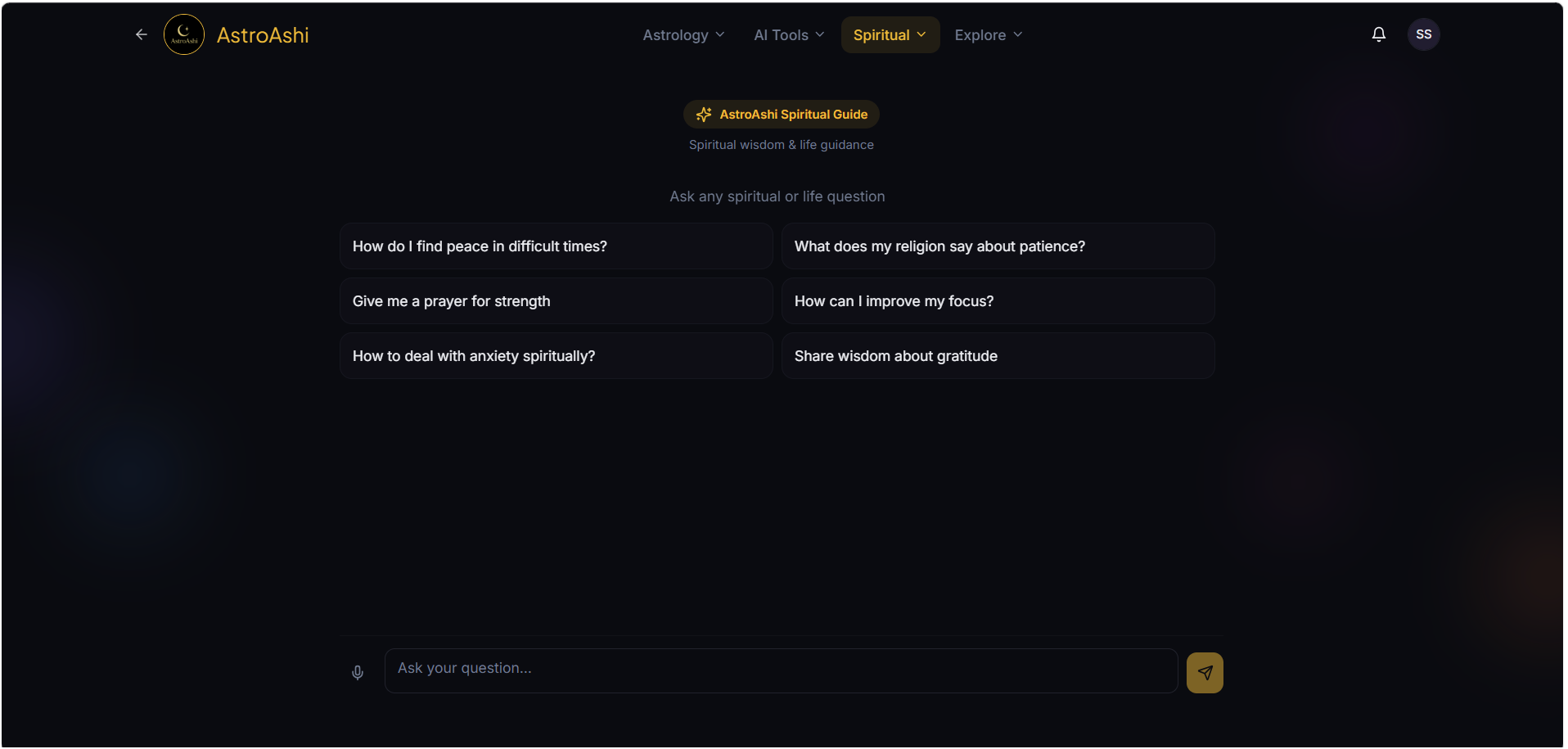Screen dimensions: 1568x749
Task: Choose "Give me a prayer for strength"
Action: click(556, 301)
